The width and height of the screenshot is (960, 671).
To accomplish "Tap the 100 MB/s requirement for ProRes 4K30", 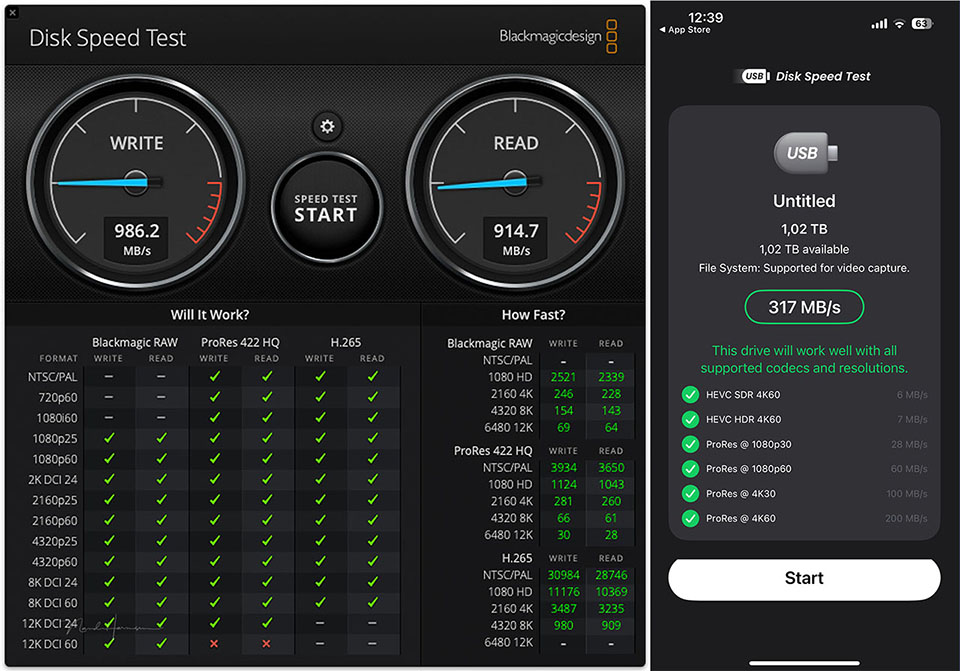I will (907, 494).
